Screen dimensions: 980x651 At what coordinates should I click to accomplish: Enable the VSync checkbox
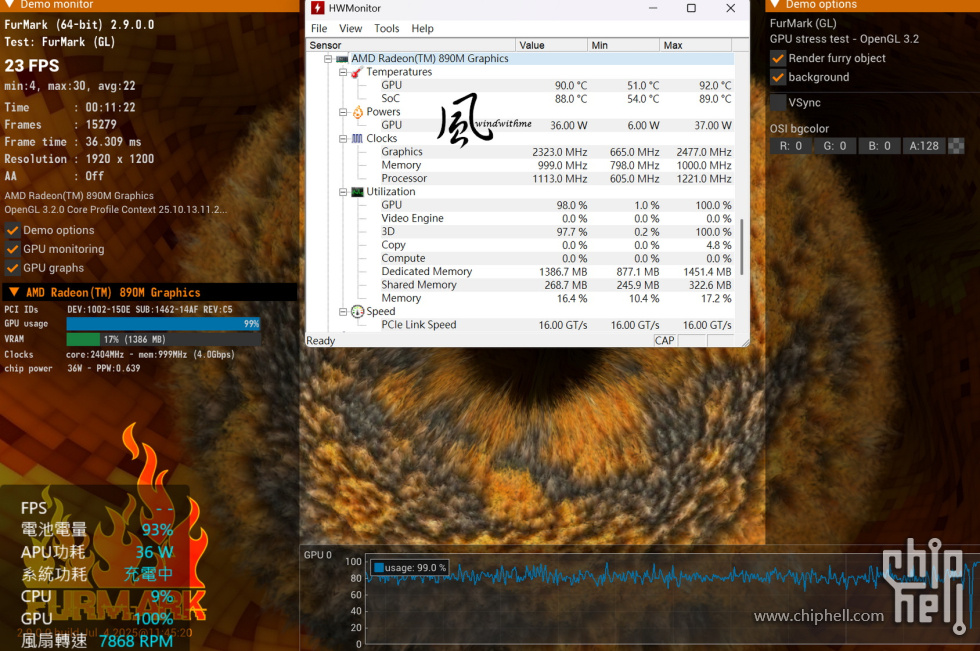[x=778, y=102]
